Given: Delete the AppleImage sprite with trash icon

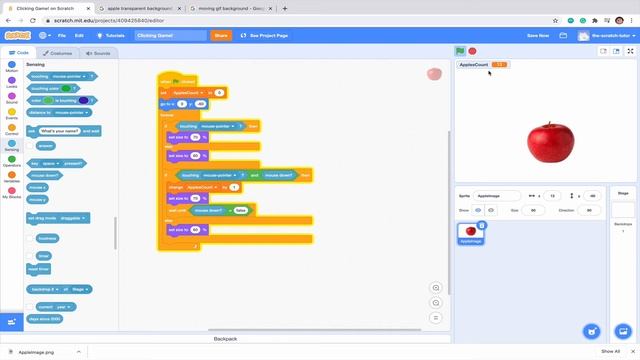Looking at the screenshot, I should (482, 225).
